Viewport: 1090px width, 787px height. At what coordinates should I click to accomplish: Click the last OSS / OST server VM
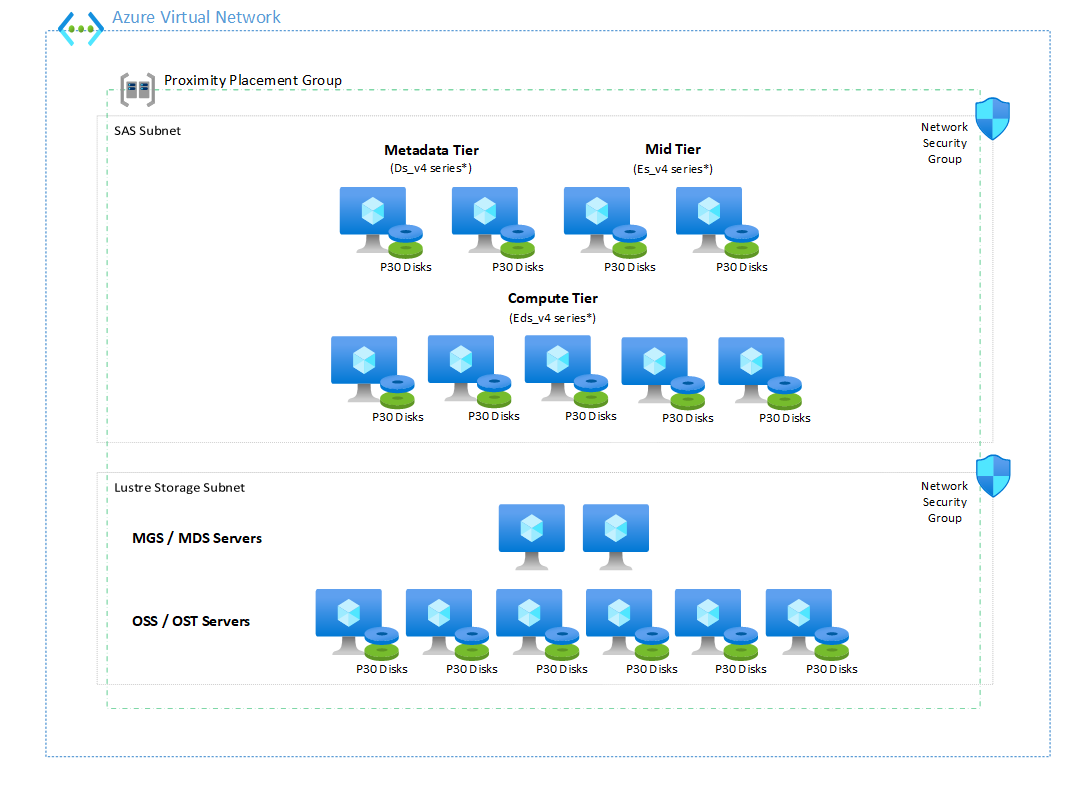[799, 622]
